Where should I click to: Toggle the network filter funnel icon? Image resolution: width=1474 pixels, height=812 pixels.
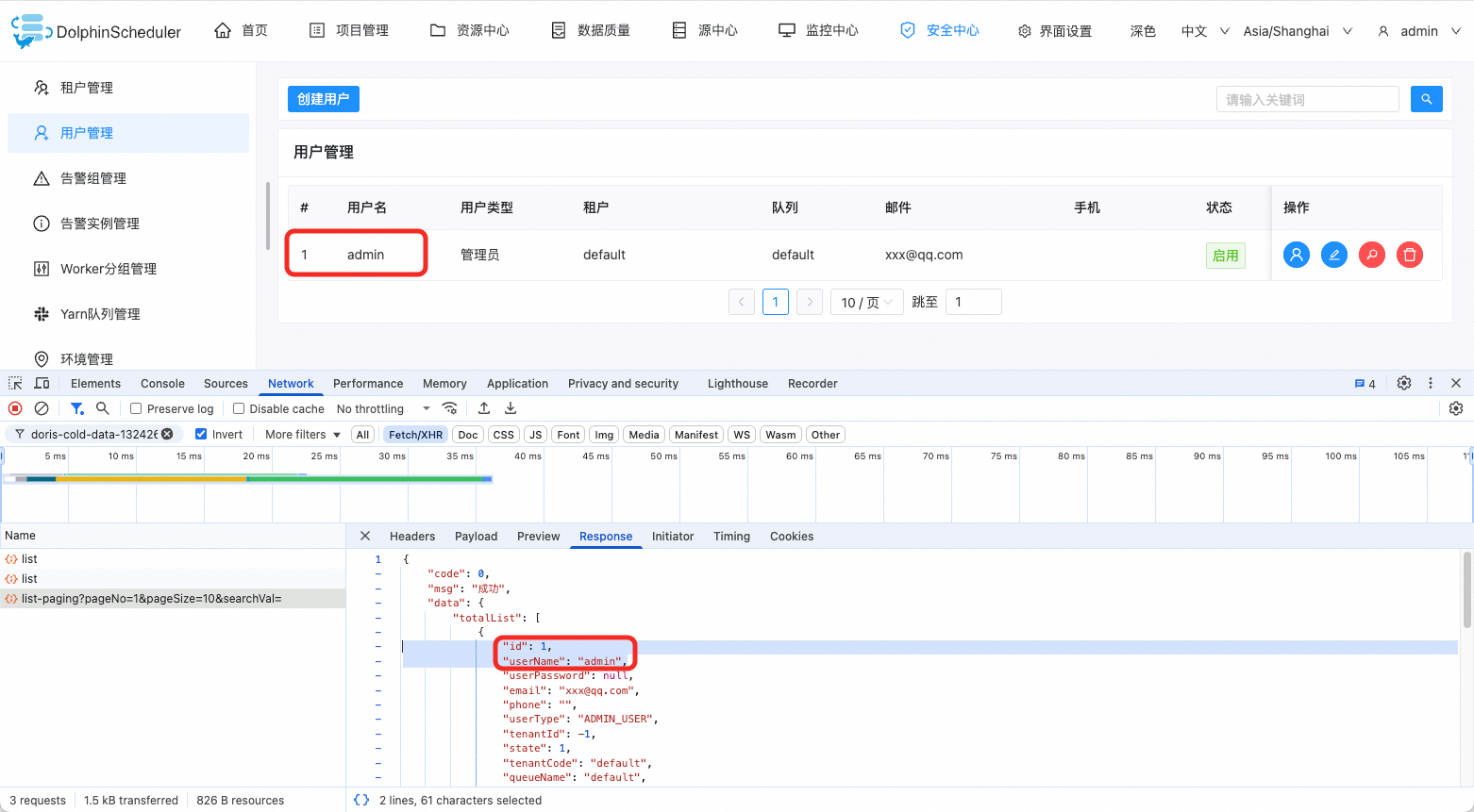coord(76,408)
